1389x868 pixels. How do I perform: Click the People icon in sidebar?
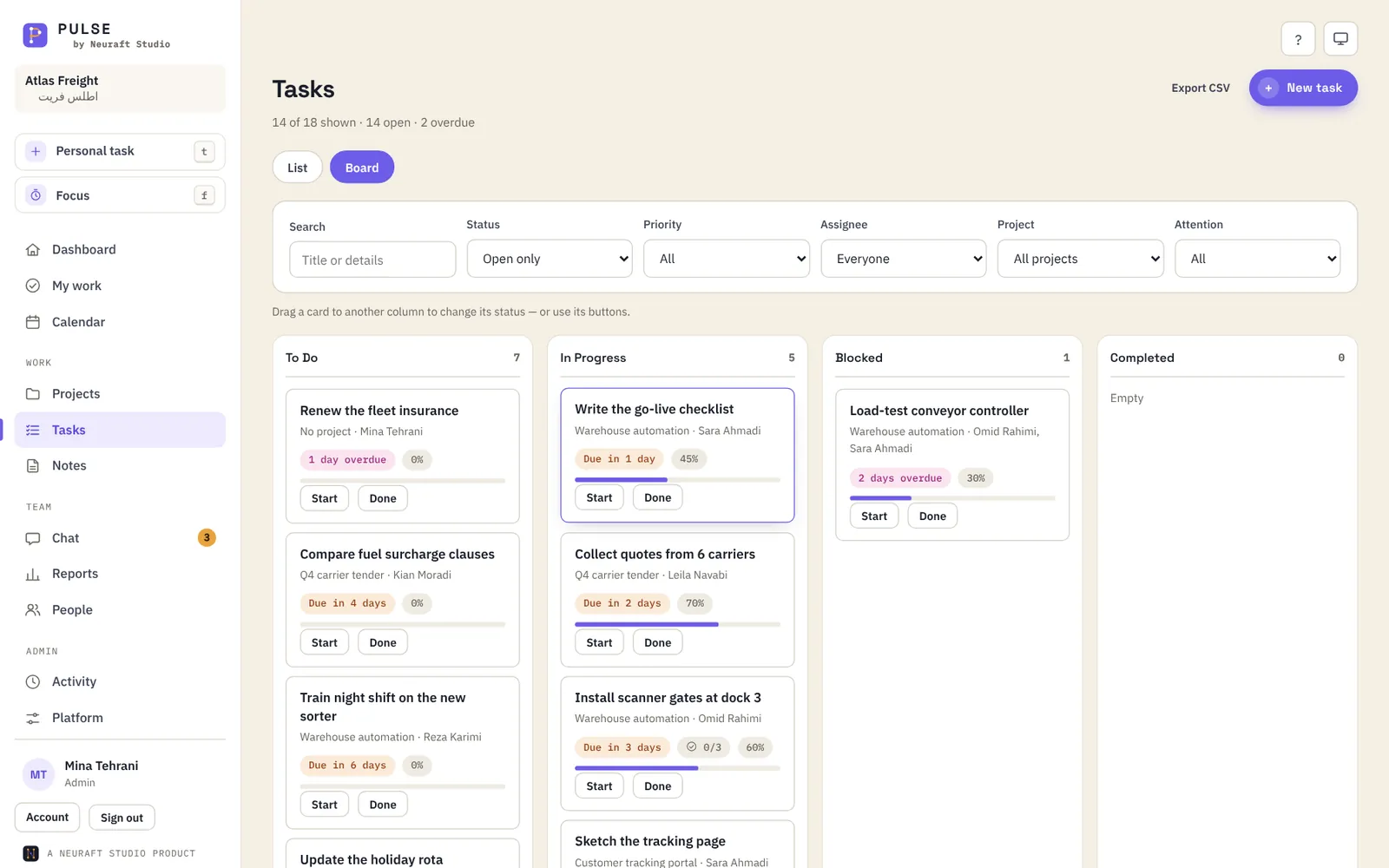(x=33, y=610)
